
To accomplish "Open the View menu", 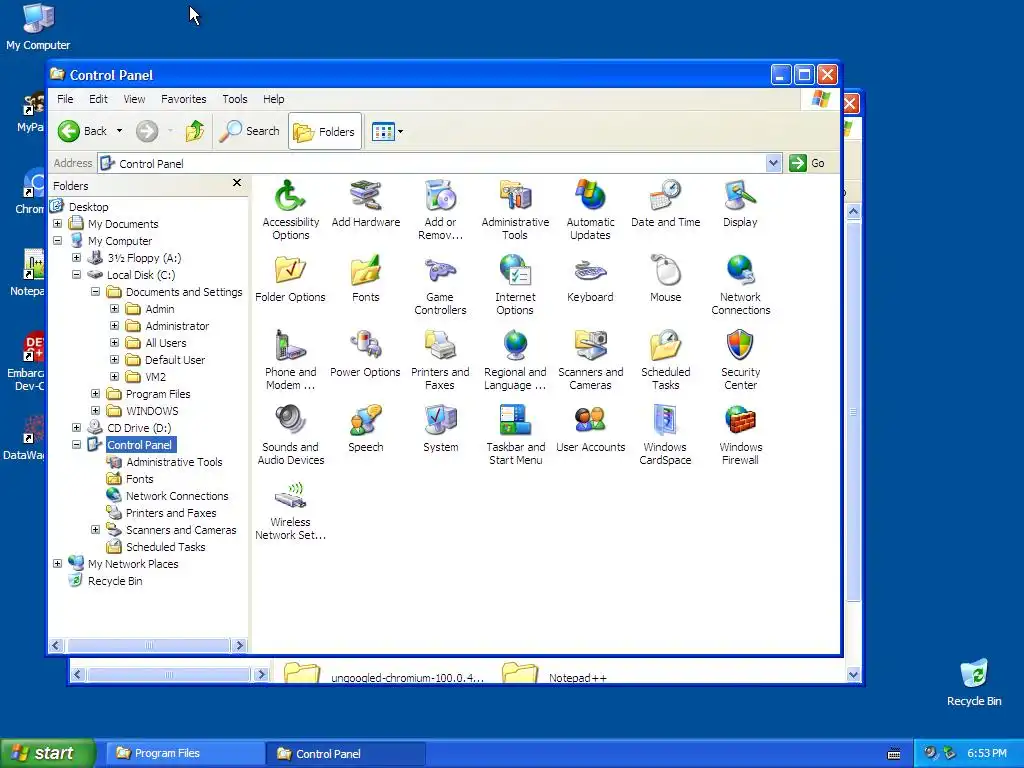I will (134, 99).
